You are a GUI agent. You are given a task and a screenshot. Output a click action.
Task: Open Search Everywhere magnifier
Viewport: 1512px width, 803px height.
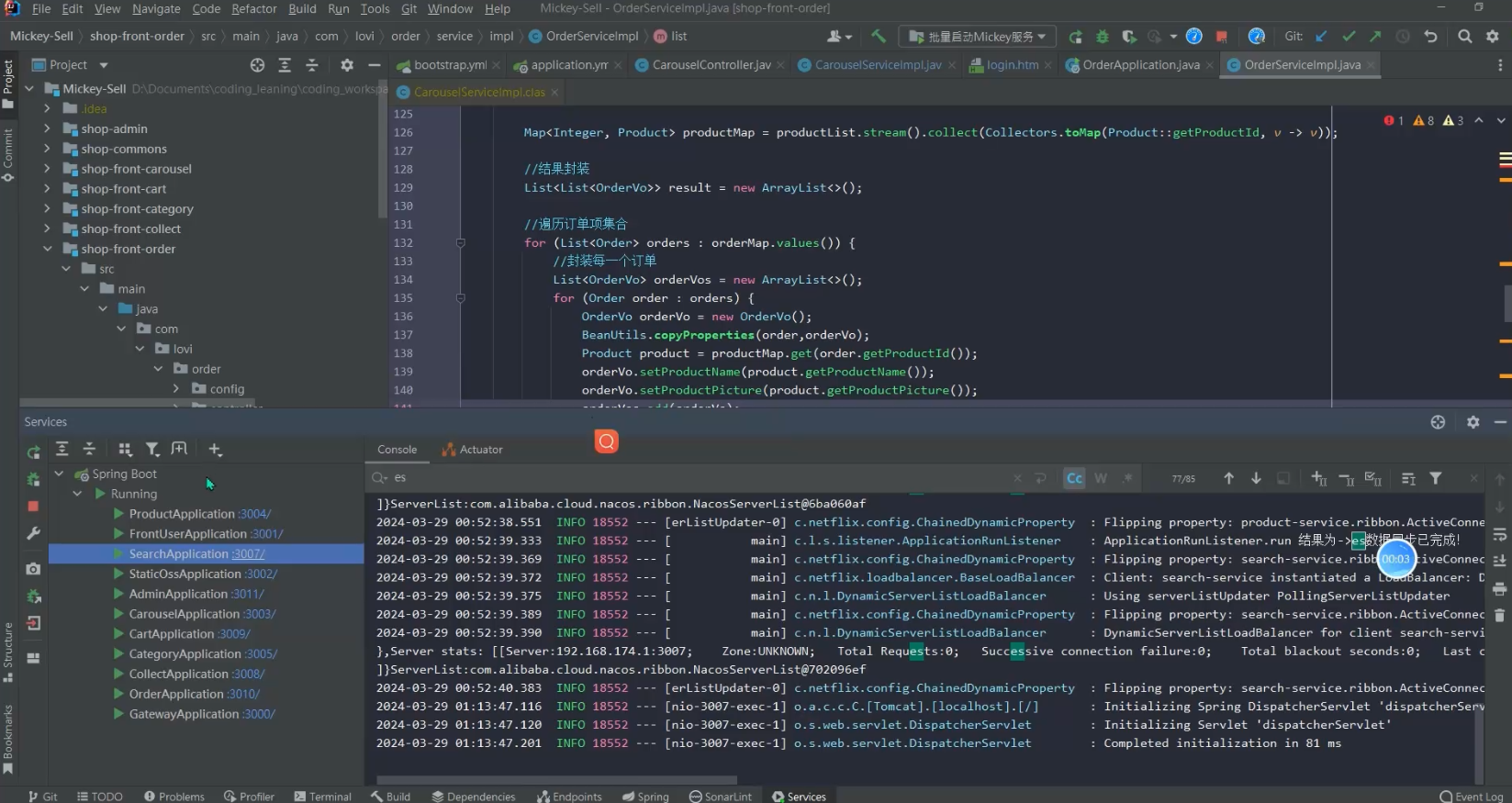coord(1465,37)
